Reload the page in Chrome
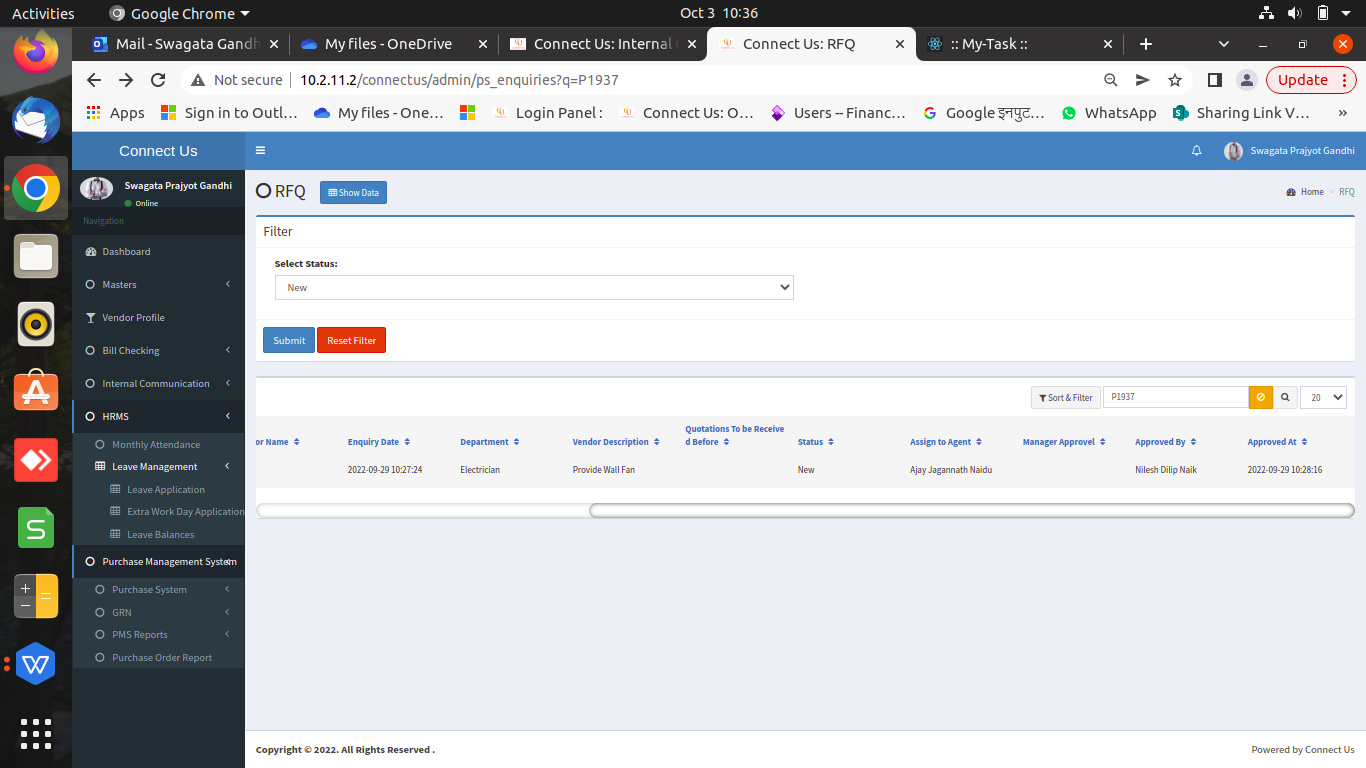 (158, 80)
